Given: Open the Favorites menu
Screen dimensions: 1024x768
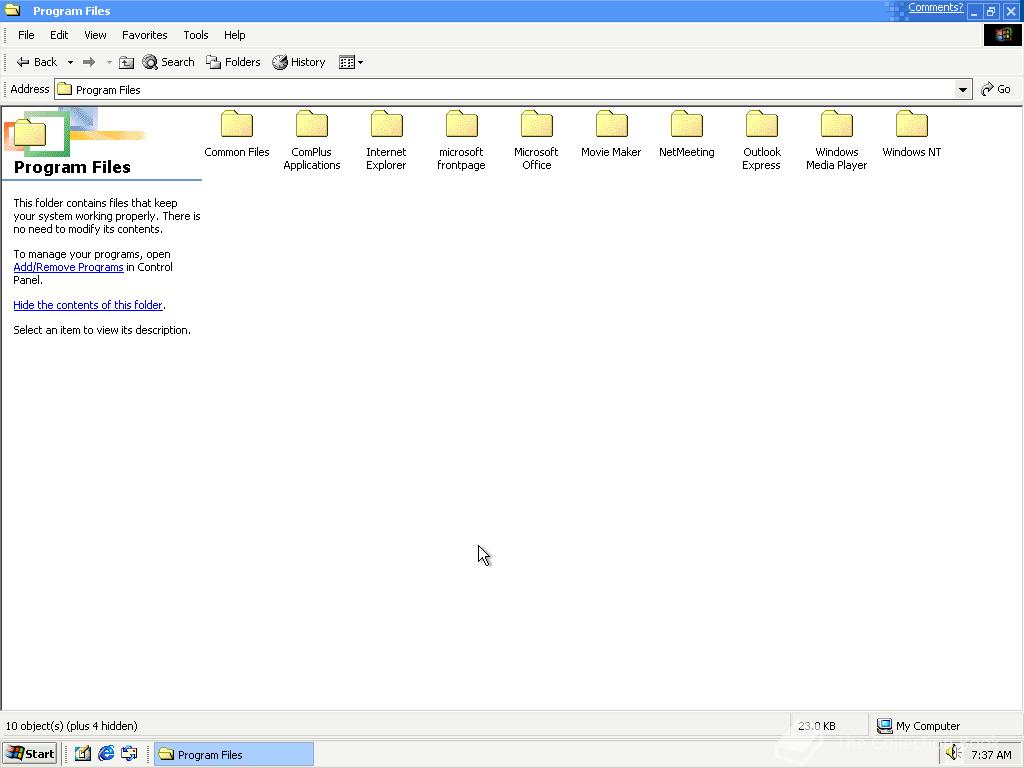Looking at the screenshot, I should coord(144,35).
